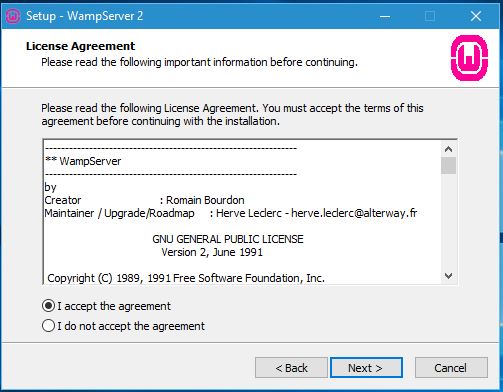Click the "Maintainer / Upgrade/Roadmap" label
503x392 pixels.
click(x=119, y=213)
